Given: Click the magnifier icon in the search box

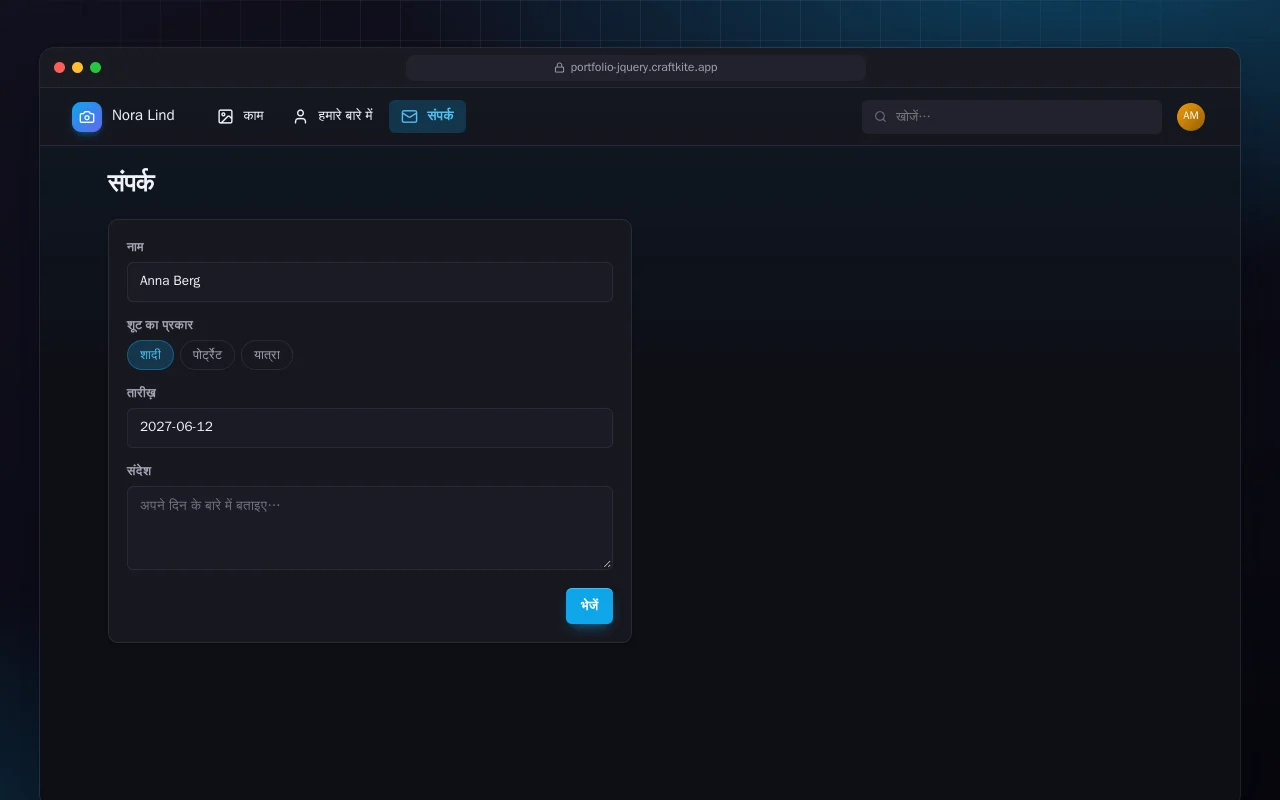Looking at the screenshot, I should pyautogui.click(x=881, y=117).
